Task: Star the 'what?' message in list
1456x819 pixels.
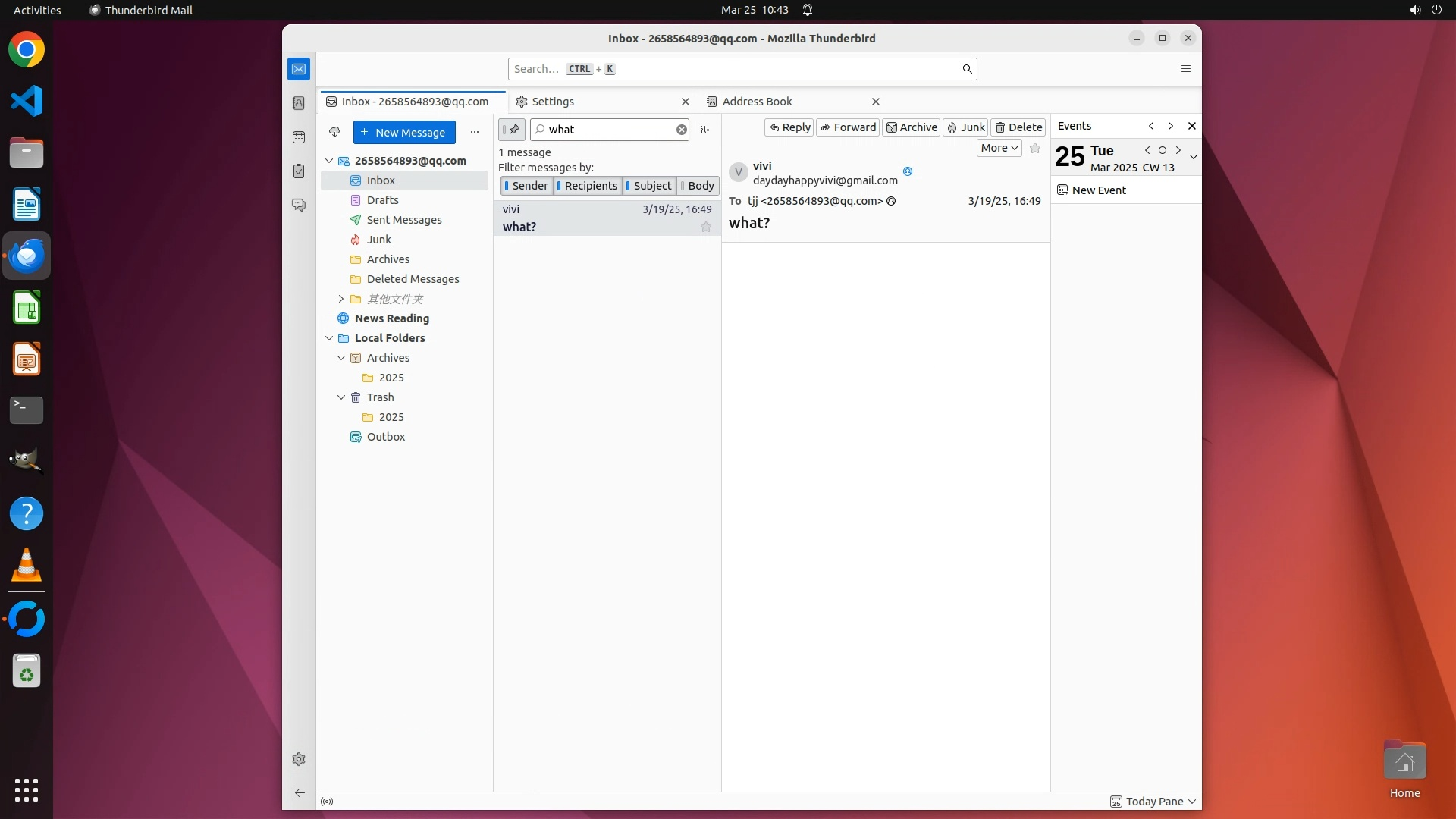Action: click(x=706, y=227)
